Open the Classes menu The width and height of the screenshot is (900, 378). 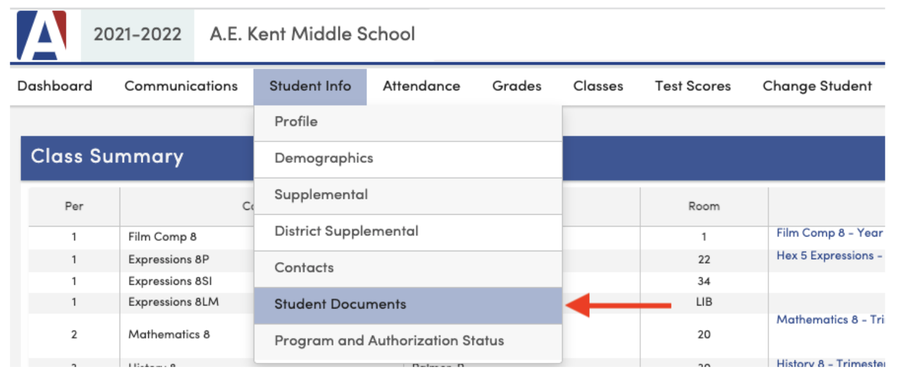coord(598,86)
